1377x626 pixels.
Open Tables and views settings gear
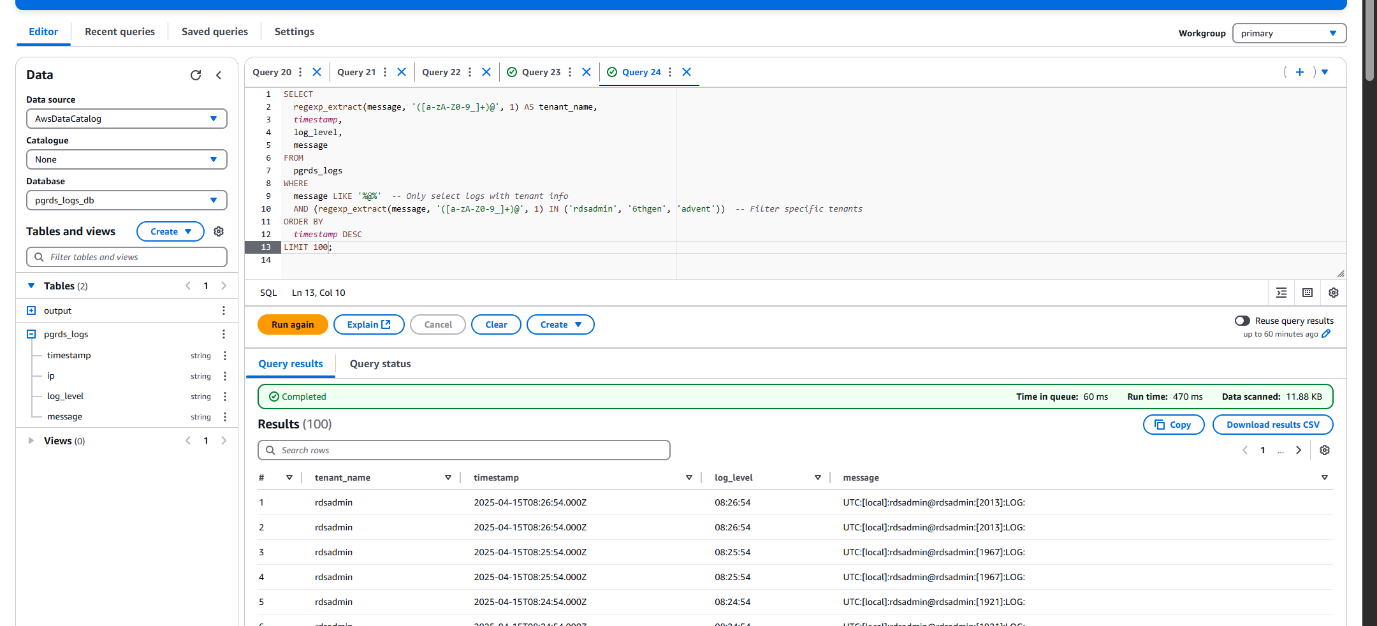[x=219, y=231]
